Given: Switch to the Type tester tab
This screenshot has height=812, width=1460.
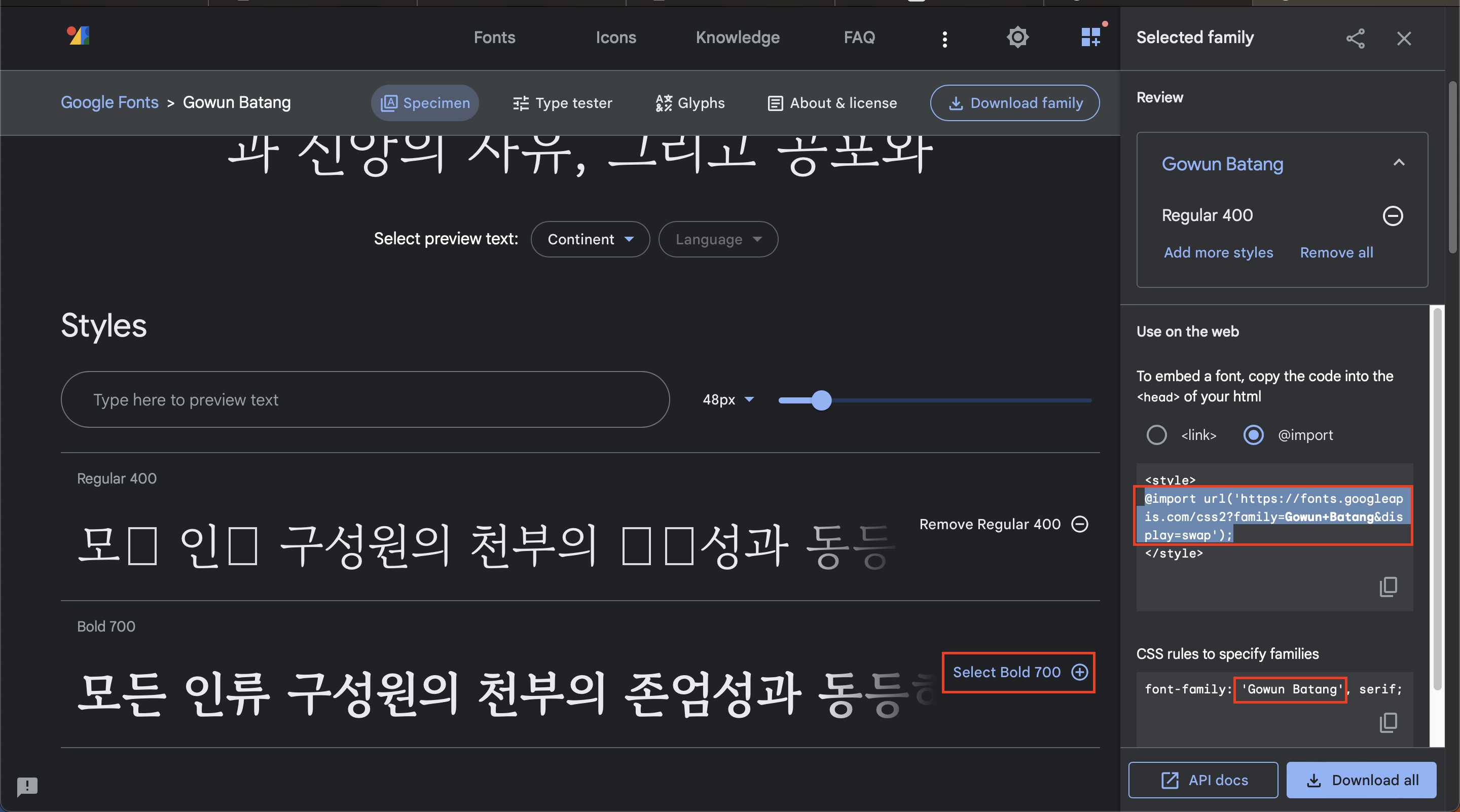Looking at the screenshot, I should [x=562, y=103].
